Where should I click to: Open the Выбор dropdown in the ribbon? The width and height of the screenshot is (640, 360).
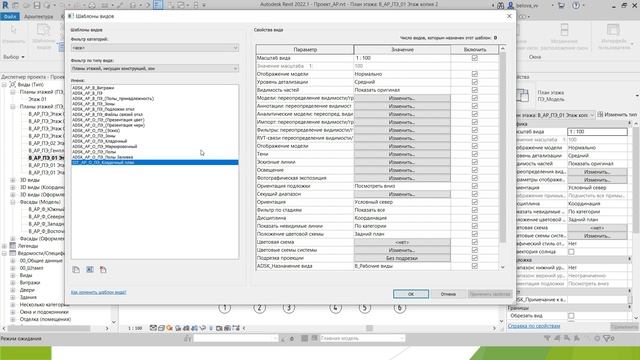pos(14,57)
